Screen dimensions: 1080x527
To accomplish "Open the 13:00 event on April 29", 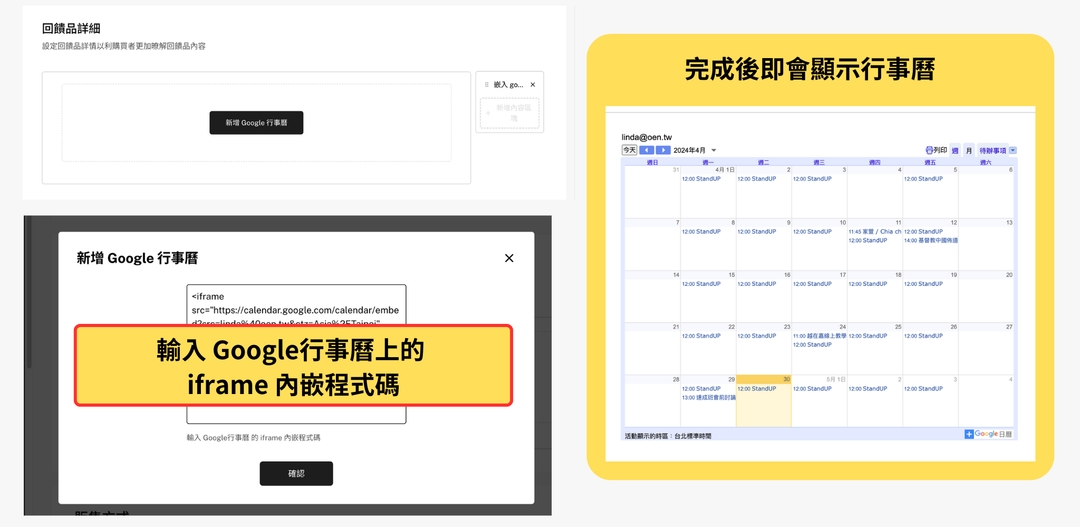I will (x=708, y=397).
